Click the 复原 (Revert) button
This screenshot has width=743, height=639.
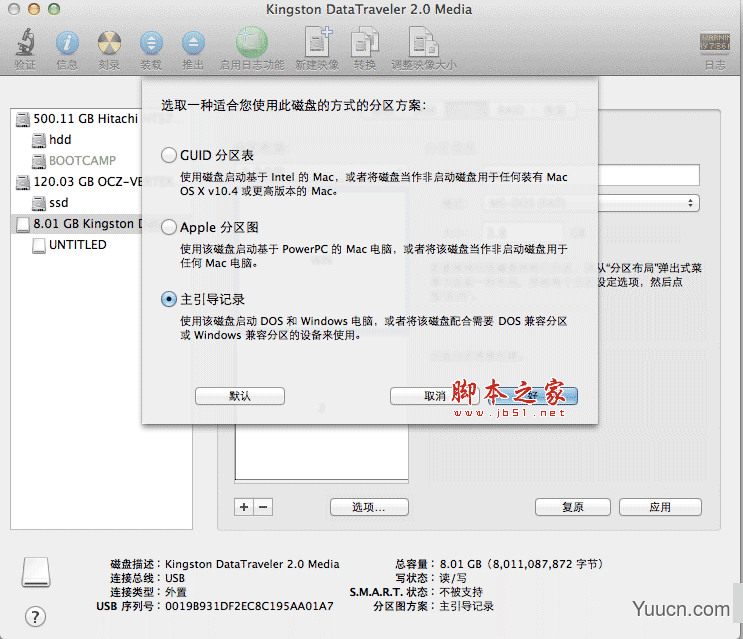[x=573, y=507]
